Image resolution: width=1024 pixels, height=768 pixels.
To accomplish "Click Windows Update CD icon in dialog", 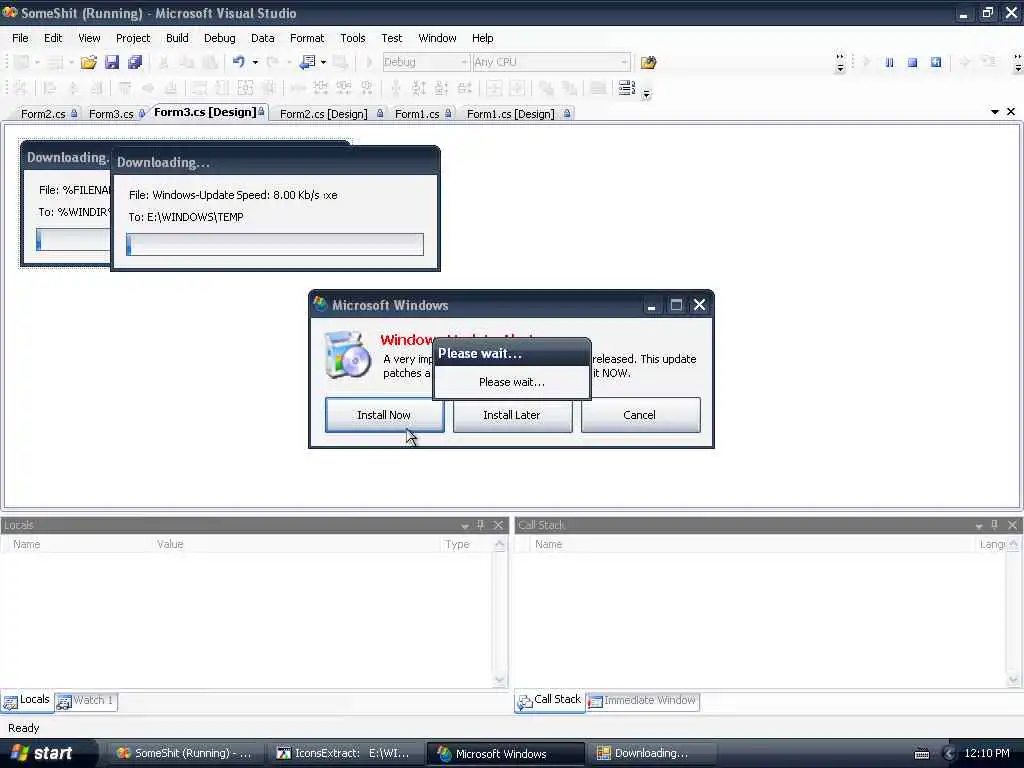I will click(x=347, y=355).
